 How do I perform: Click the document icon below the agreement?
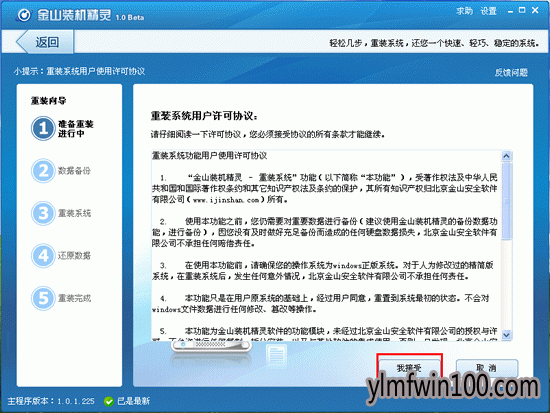(x=276, y=355)
